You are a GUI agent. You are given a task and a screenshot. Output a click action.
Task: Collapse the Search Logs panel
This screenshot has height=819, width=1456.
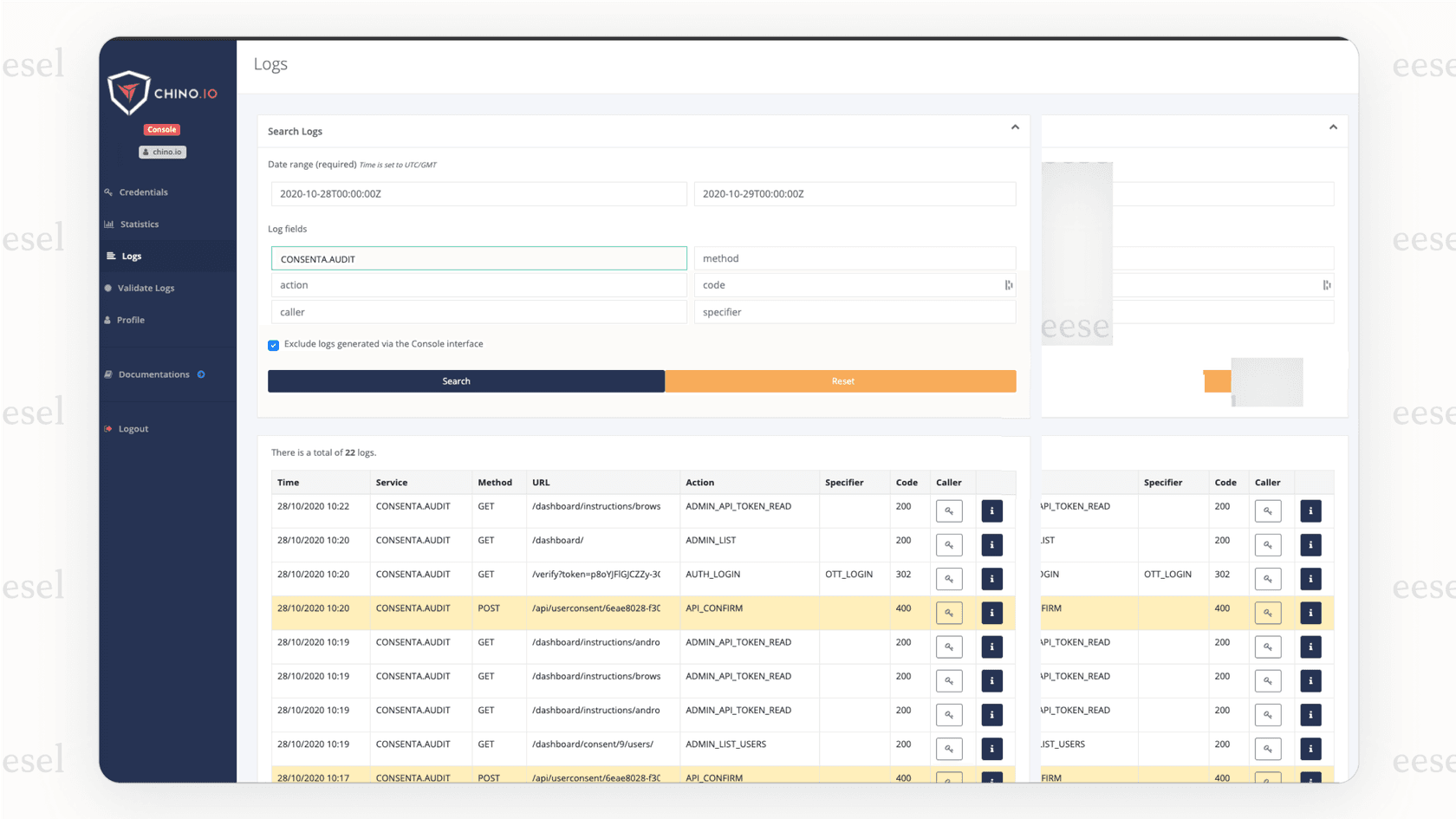[x=1015, y=127]
